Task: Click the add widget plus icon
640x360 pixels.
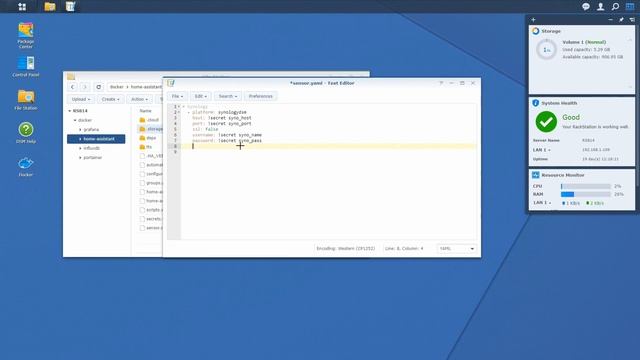Action: click(x=533, y=20)
